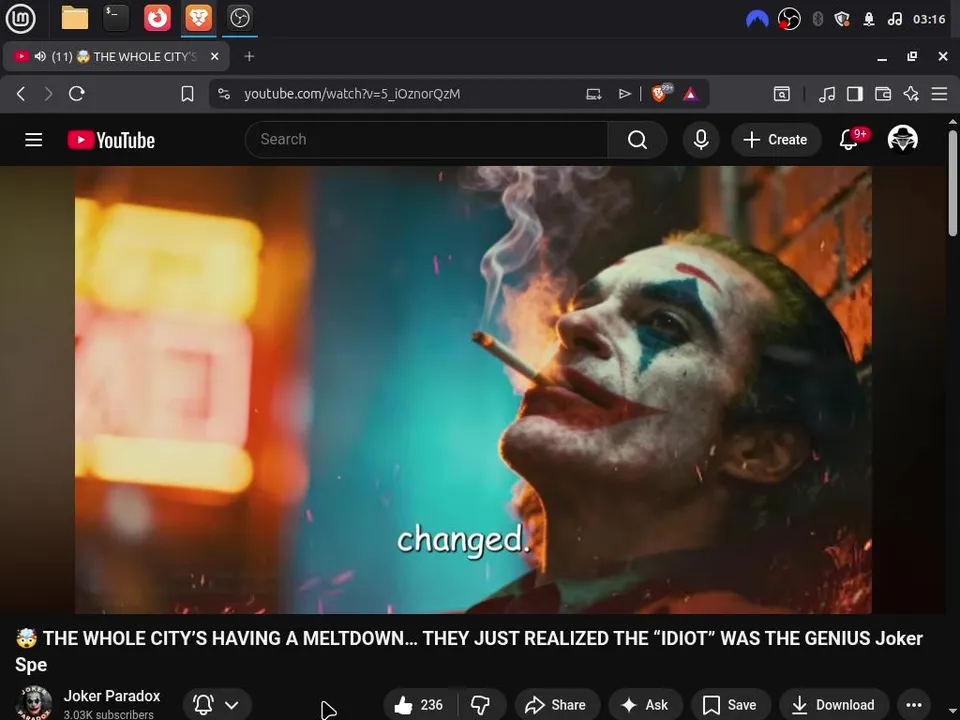Open the account avatar menu

902,139
